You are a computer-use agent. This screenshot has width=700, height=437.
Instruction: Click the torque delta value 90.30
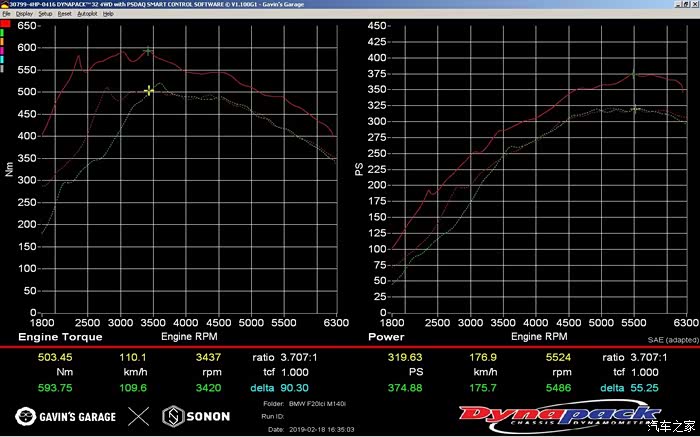[290, 388]
